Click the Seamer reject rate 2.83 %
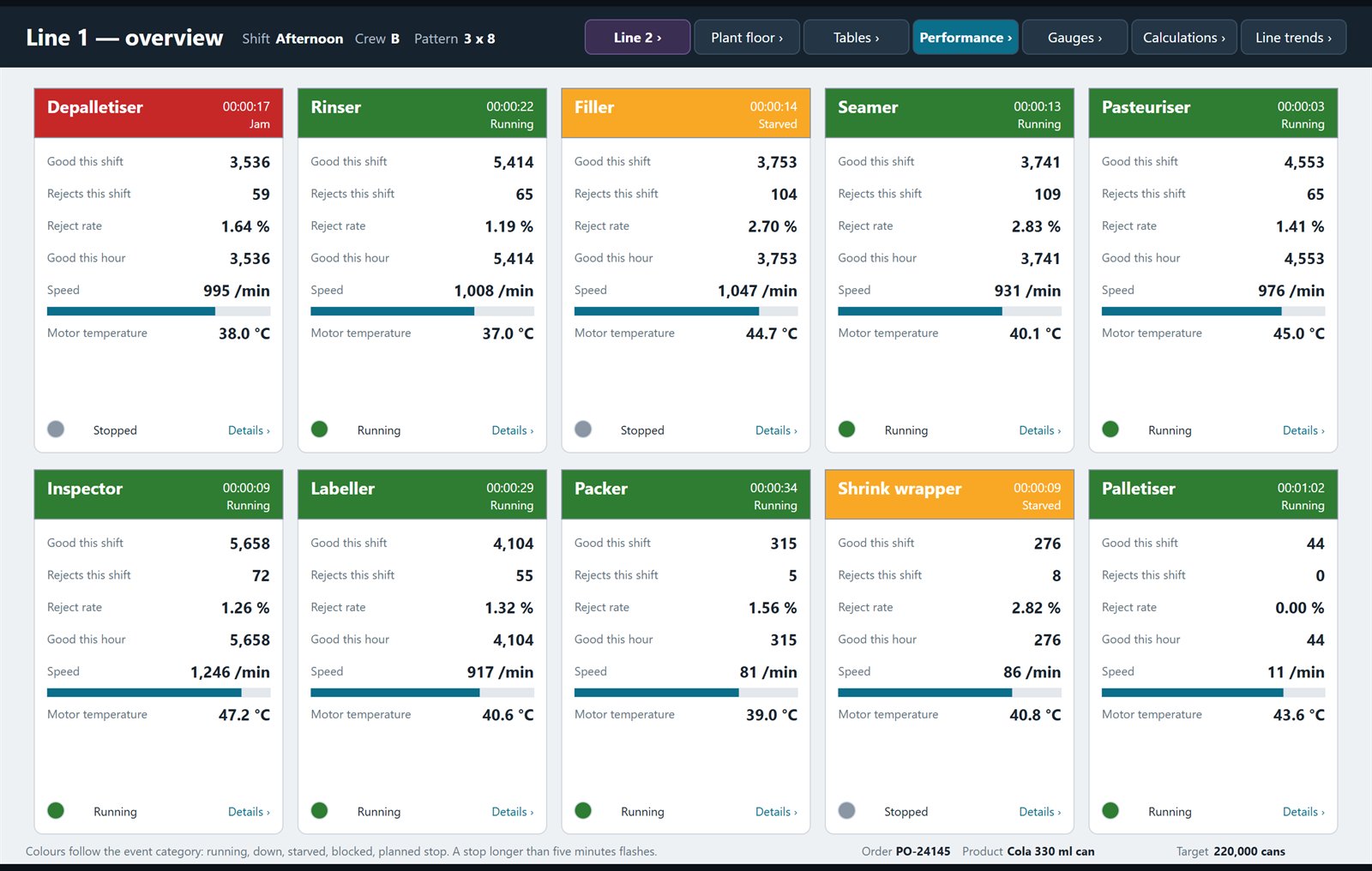The image size is (1372, 871). click(x=1036, y=226)
